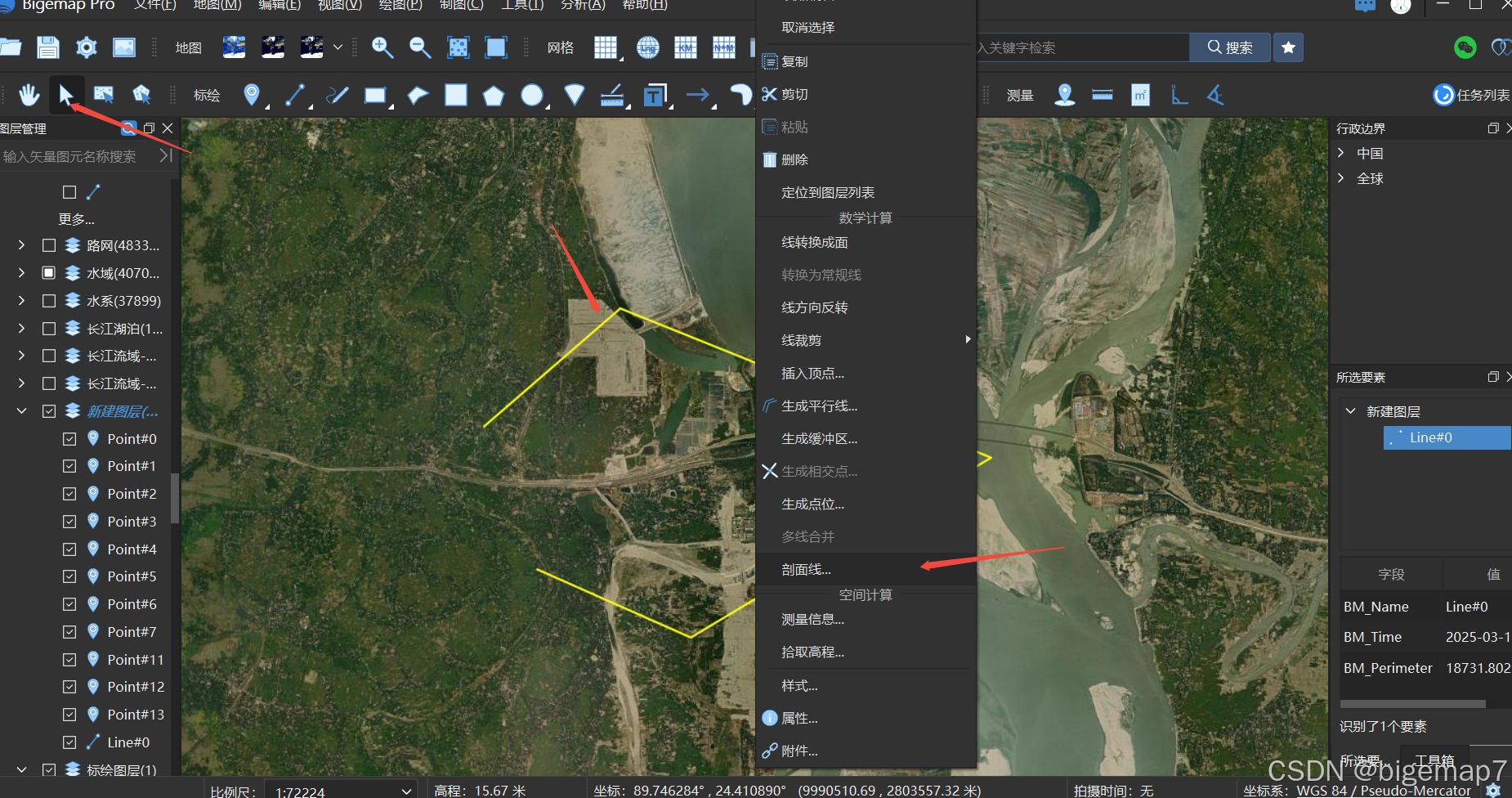Viewport: 1512px width, 798px height.
Task: Collapse the 新建图层 layer node
Action: (x=22, y=411)
